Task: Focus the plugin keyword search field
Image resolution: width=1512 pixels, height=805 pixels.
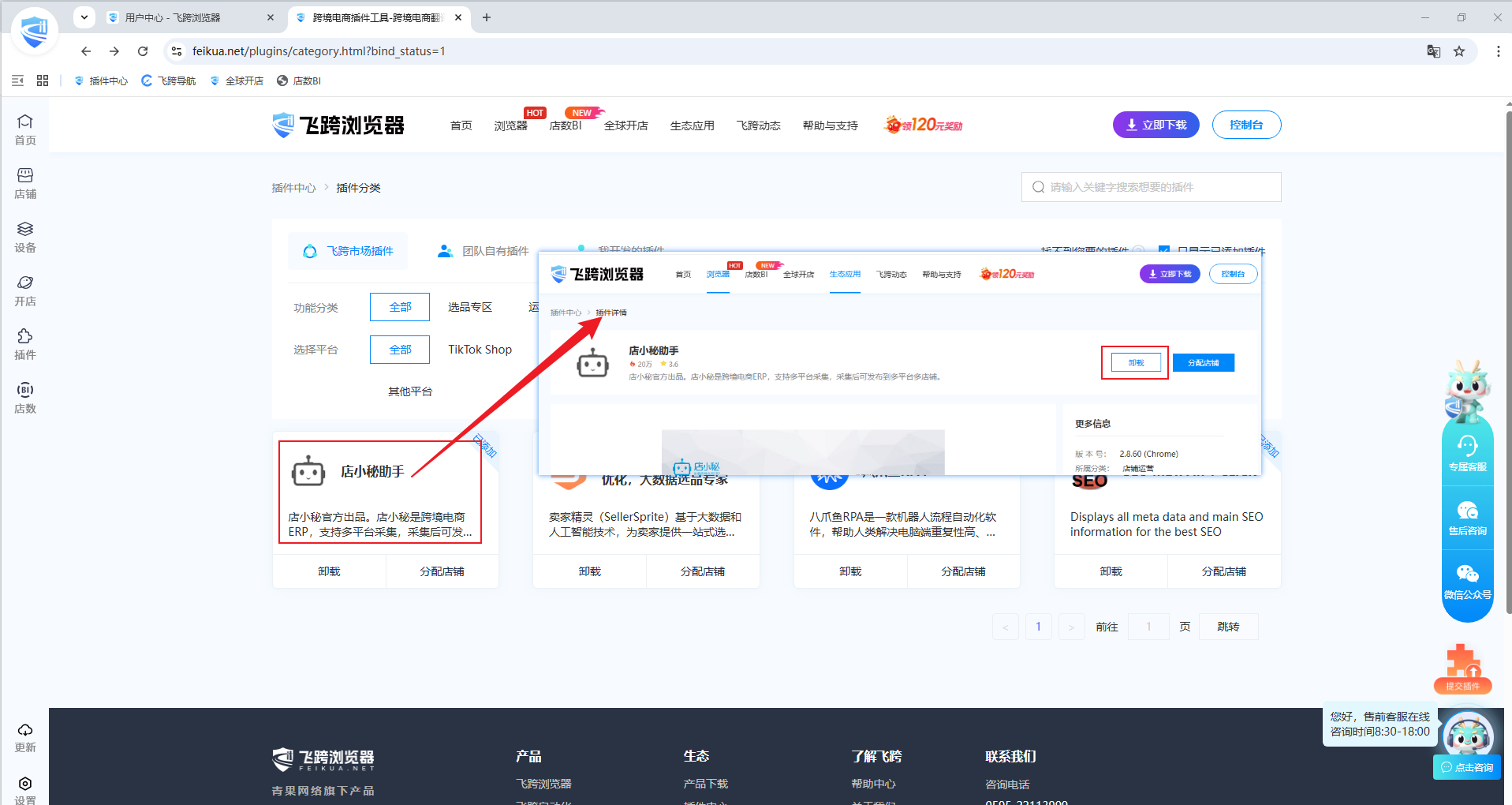Action: (x=1151, y=187)
